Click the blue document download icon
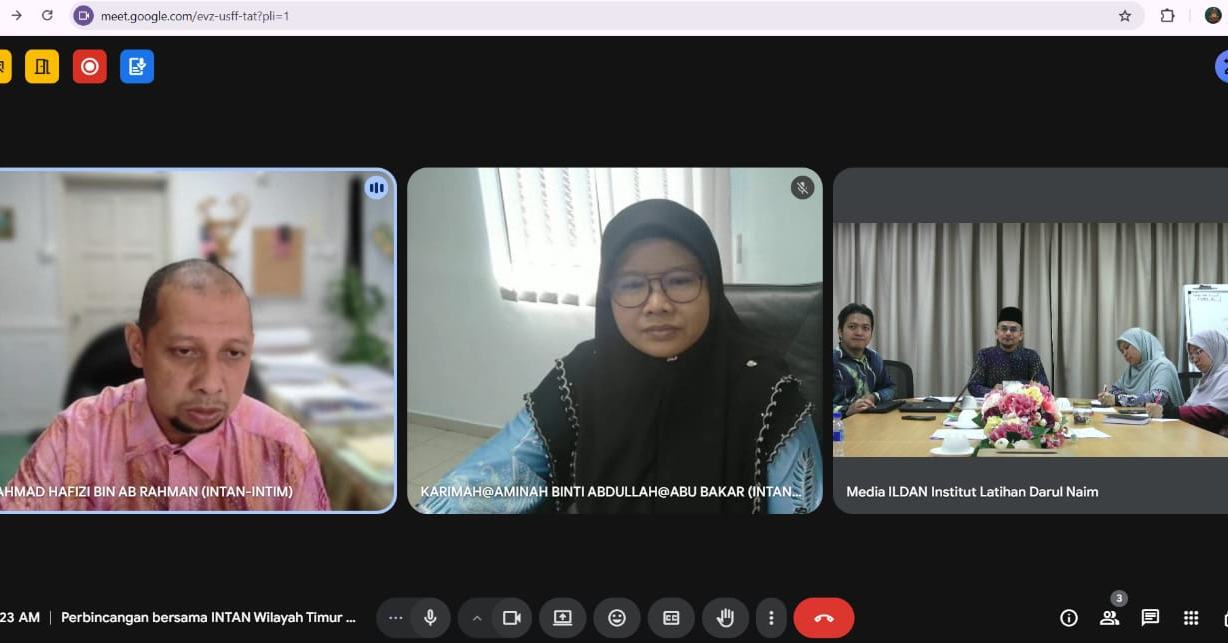Viewport: 1228px width, 643px height. (x=137, y=67)
